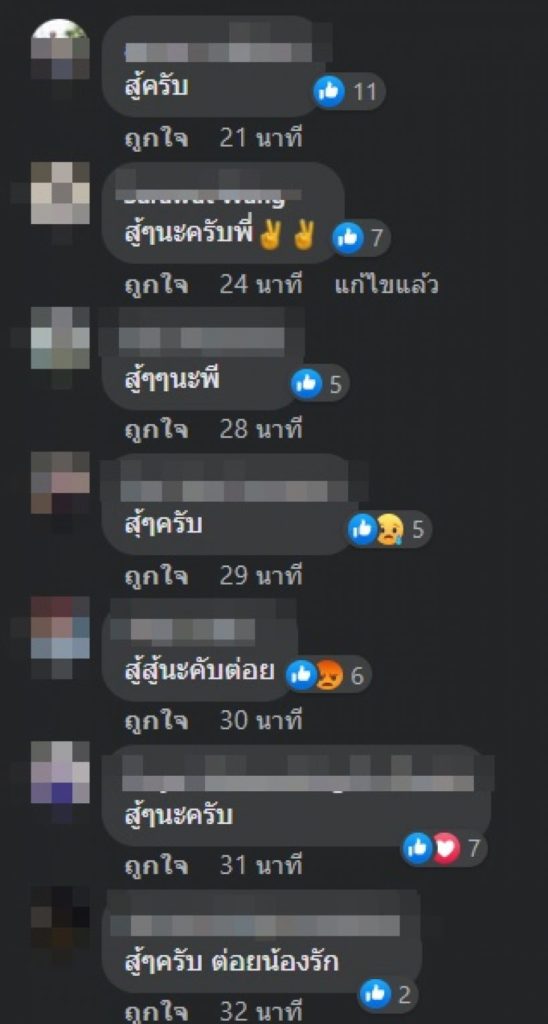Like the comment posted 24 minutes ago
The height and width of the screenshot is (1024, 548).
click(157, 285)
